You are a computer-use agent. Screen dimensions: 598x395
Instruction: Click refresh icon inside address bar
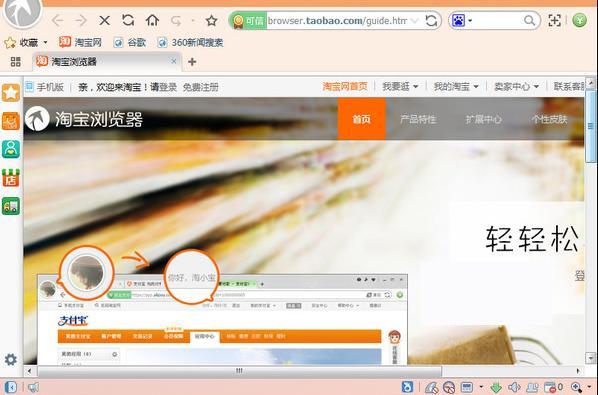(431, 21)
